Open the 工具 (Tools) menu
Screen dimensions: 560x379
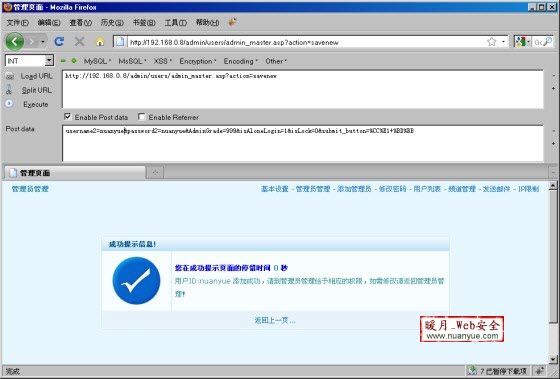click(175, 23)
